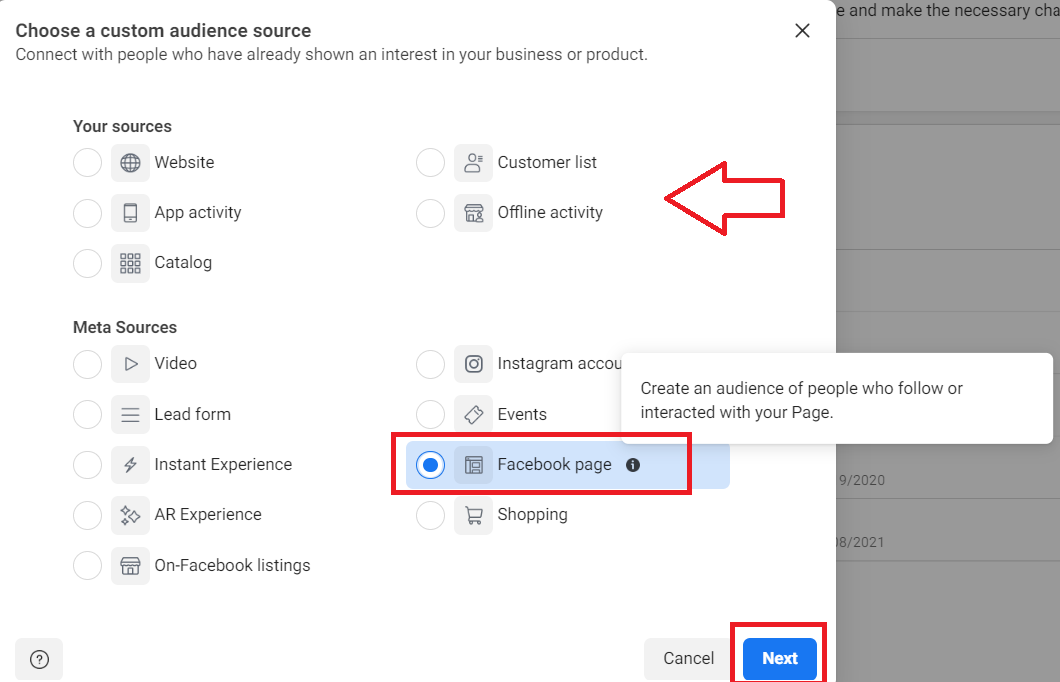Click the App activity label text
The image size is (1060, 682).
(197, 212)
